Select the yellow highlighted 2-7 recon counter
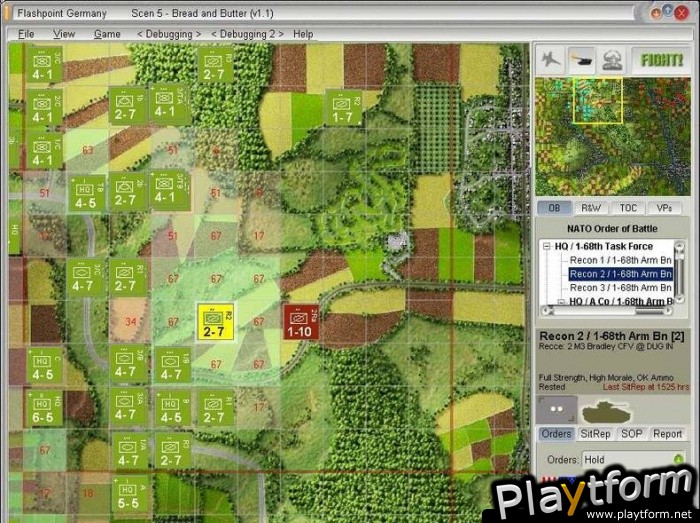Viewport: 700px width, 523px height. pos(216,322)
